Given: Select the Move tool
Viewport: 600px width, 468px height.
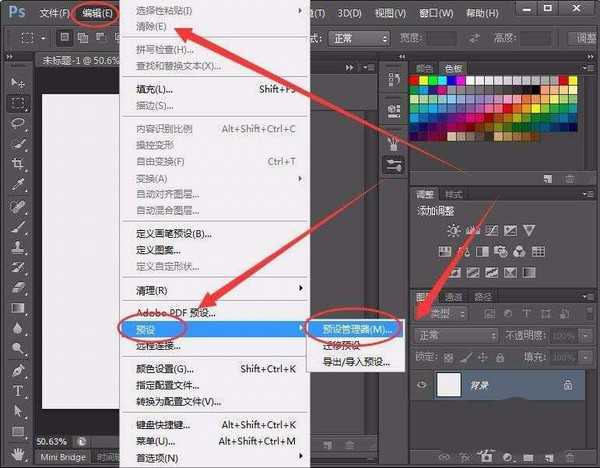Looking at the screenshot, I should tap(18, 83).
